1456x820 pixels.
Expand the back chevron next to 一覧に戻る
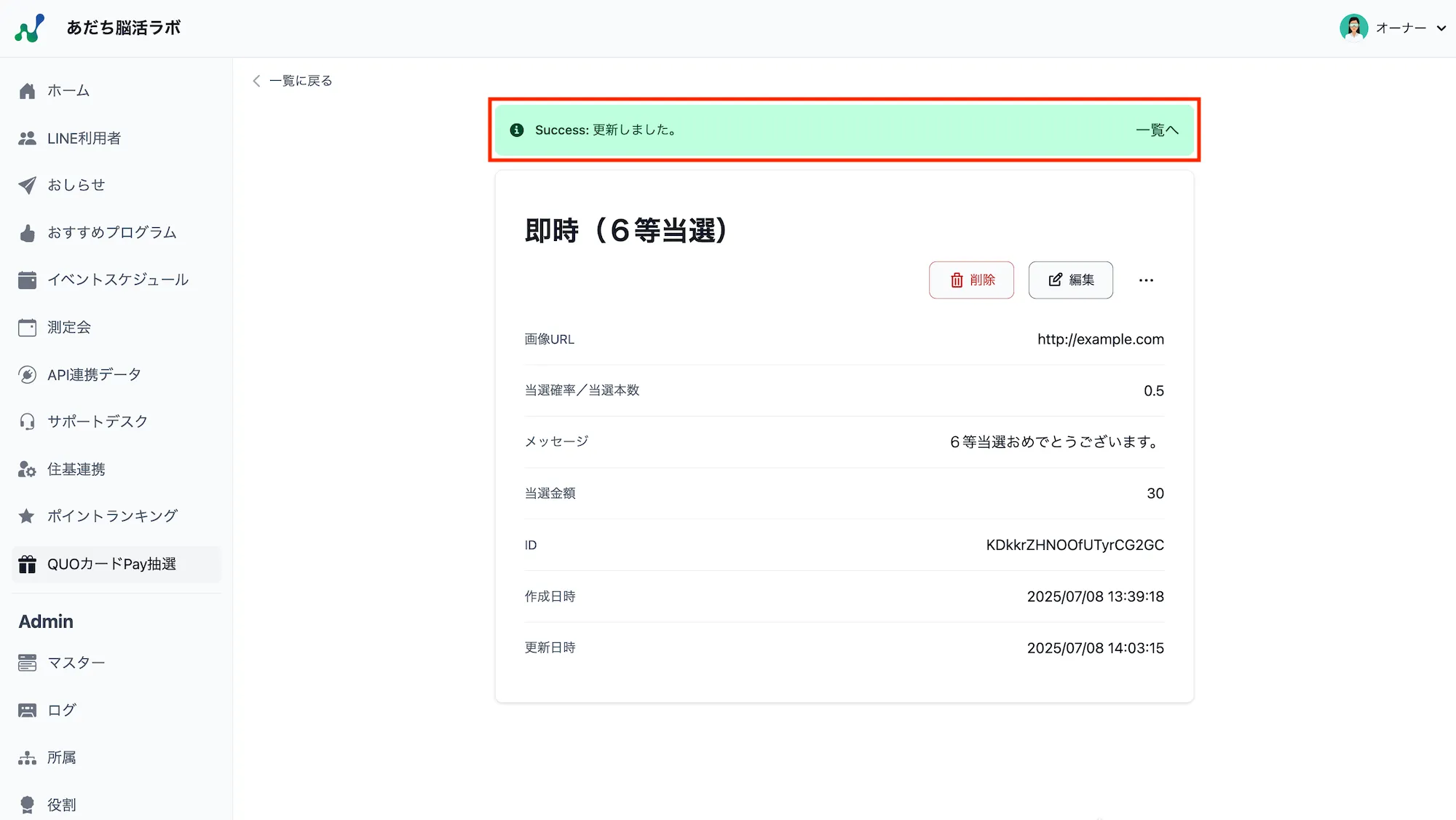click(256, 80)
